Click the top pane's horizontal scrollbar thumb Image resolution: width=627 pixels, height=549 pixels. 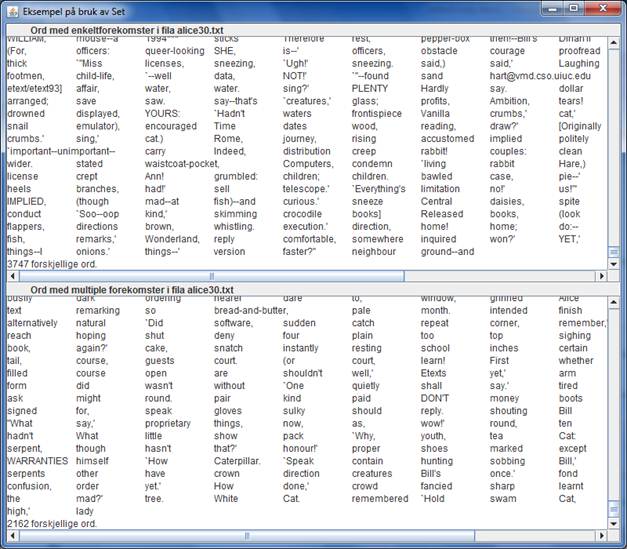[212, 276]
